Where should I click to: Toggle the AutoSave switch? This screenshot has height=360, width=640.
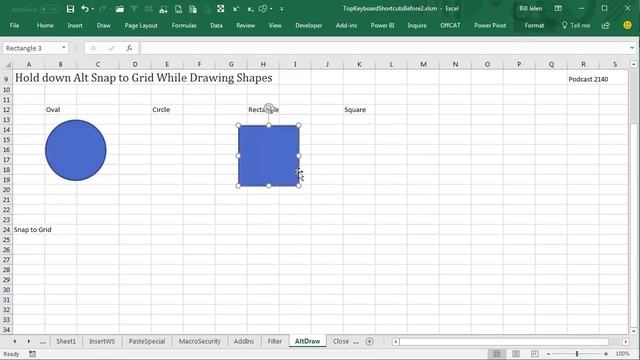(49, 9)
